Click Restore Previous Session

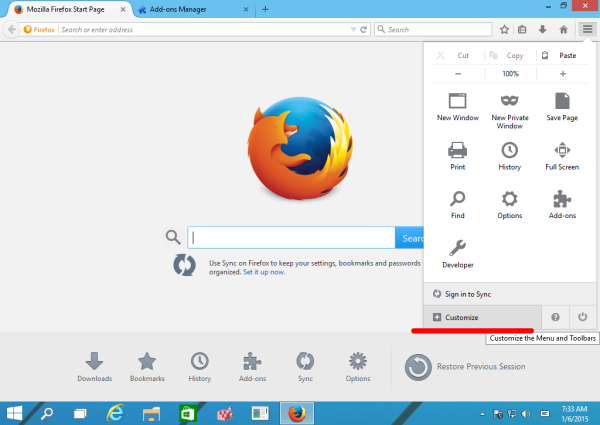[x=465, y=367]
